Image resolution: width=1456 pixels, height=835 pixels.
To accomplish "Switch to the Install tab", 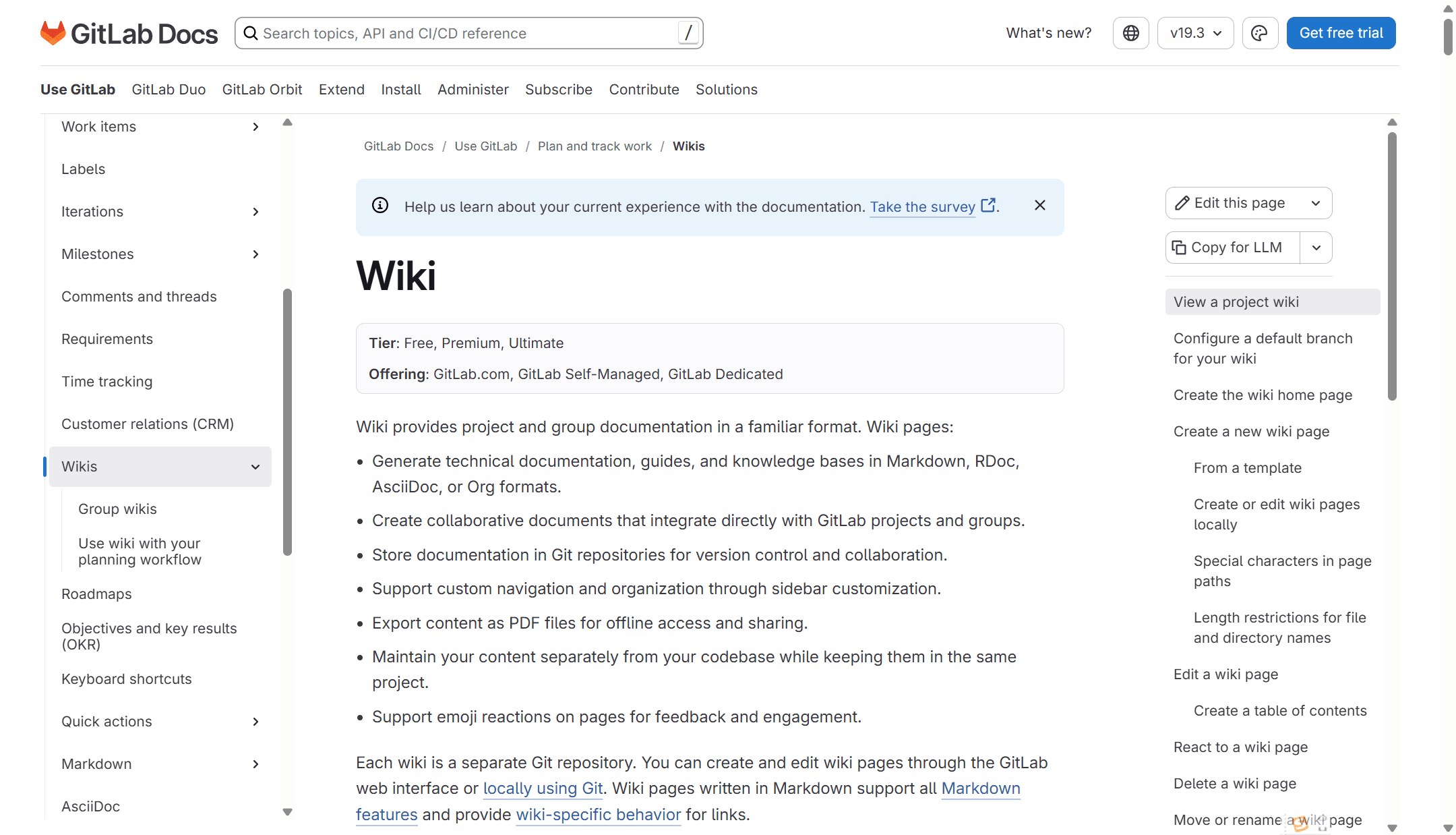I will (x=401, y=90).
